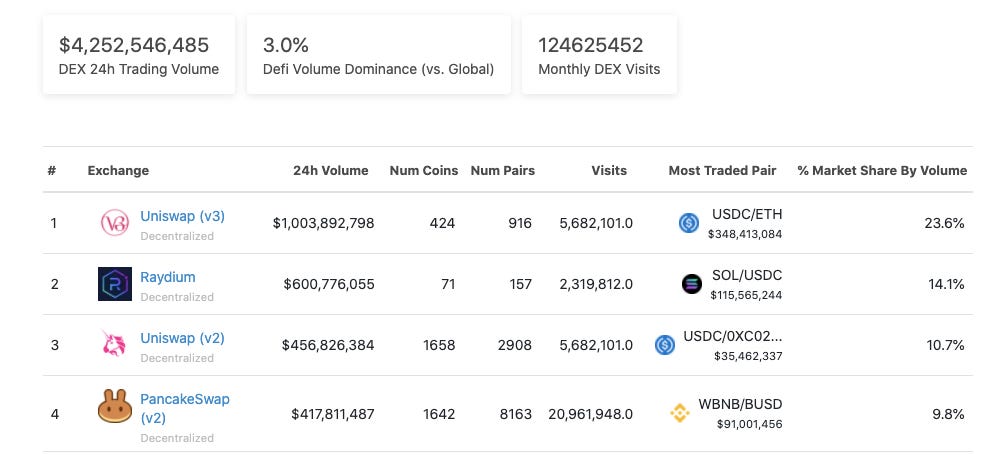Click the 23.6% market share cell
The width and height of the screenshot is (990, 455).
945,223
